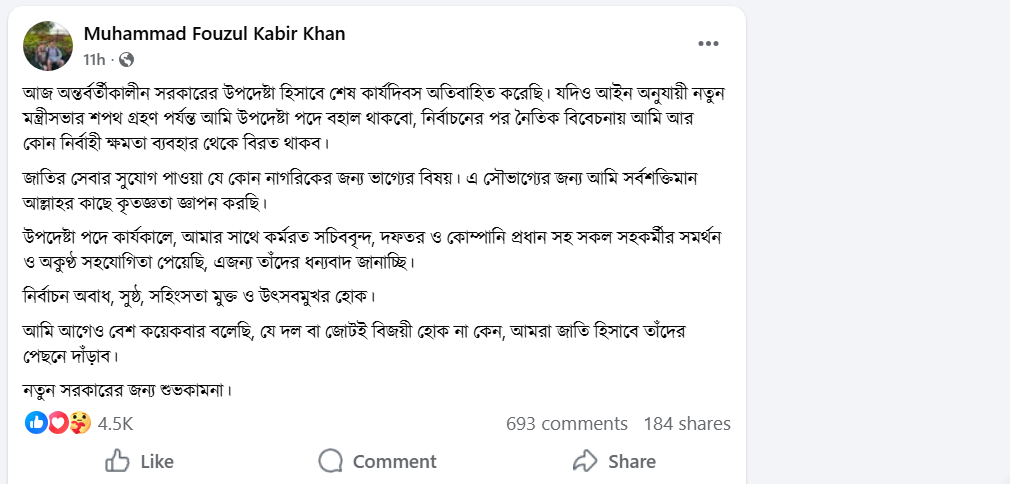This screenshot has width=1010, height=484.
Task: Open the 4.5K reactions count
Action: click(x=115, y=424)
